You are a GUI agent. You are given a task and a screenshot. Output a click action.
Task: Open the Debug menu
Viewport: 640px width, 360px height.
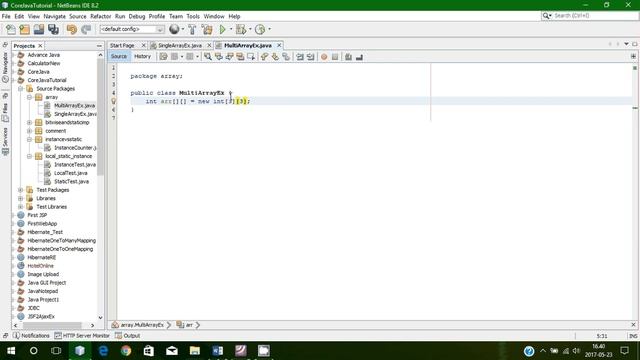(x=137, y=16)
